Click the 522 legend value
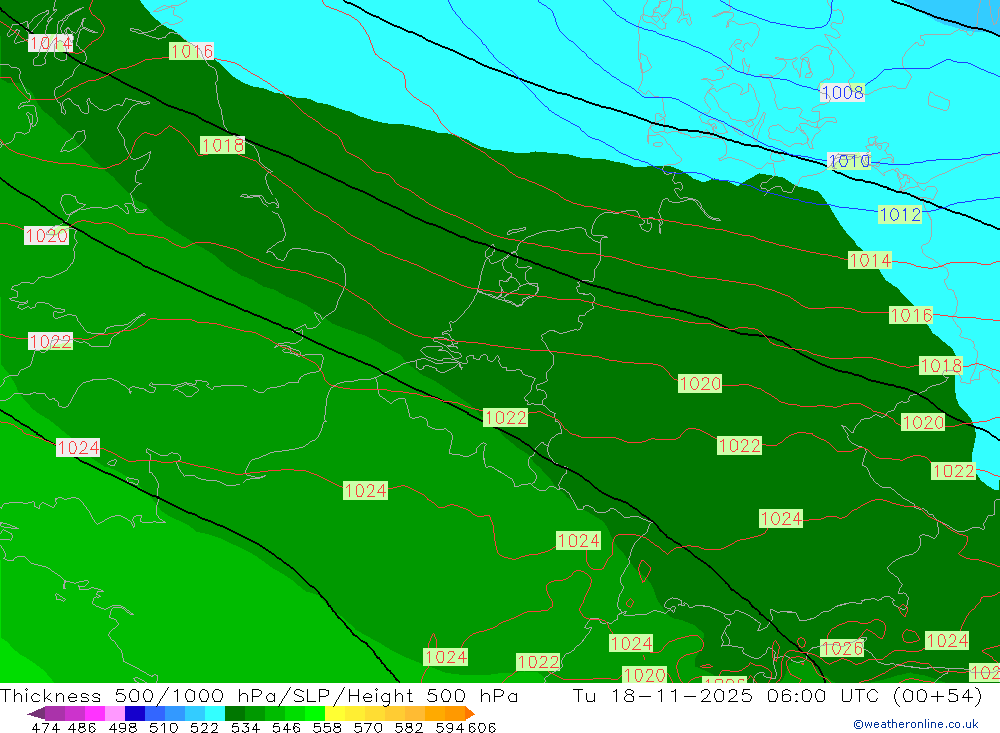This screenshot has height=733, width=1000. (205, 727)
